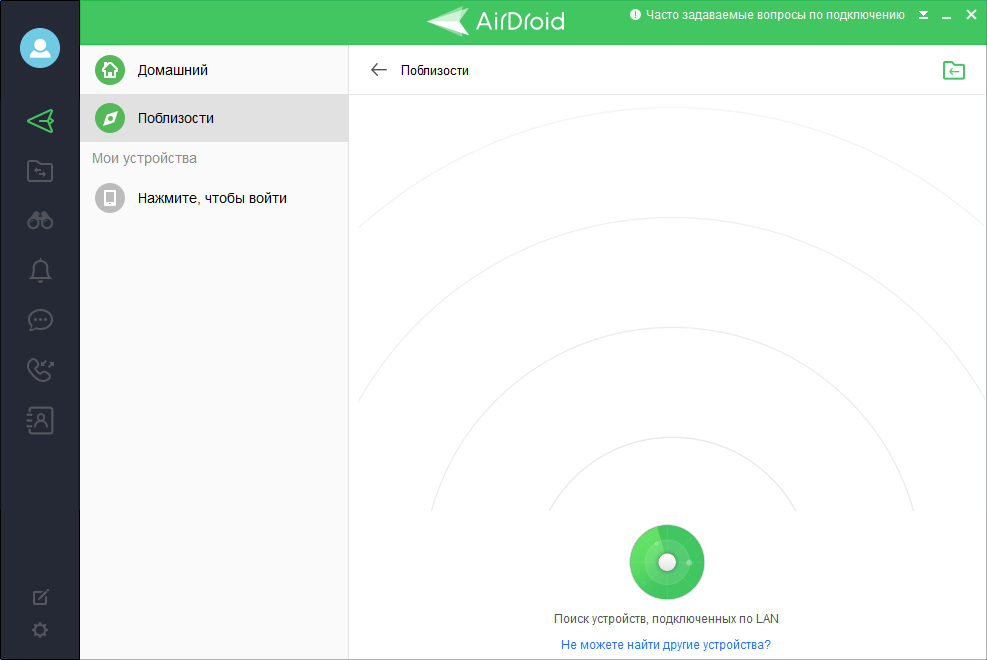Click Нажмите, чтобы войти
The image size is (987, 660).
pos(214,198)
